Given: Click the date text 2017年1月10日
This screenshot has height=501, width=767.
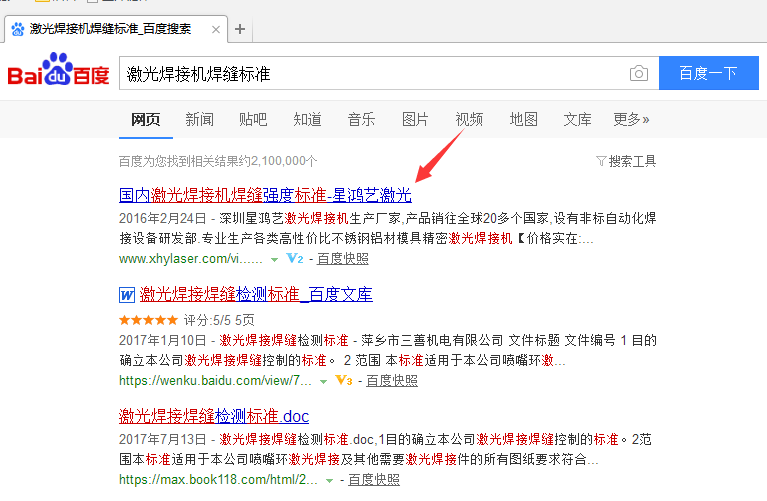Looking at the screenshot, I should point(162,340).
